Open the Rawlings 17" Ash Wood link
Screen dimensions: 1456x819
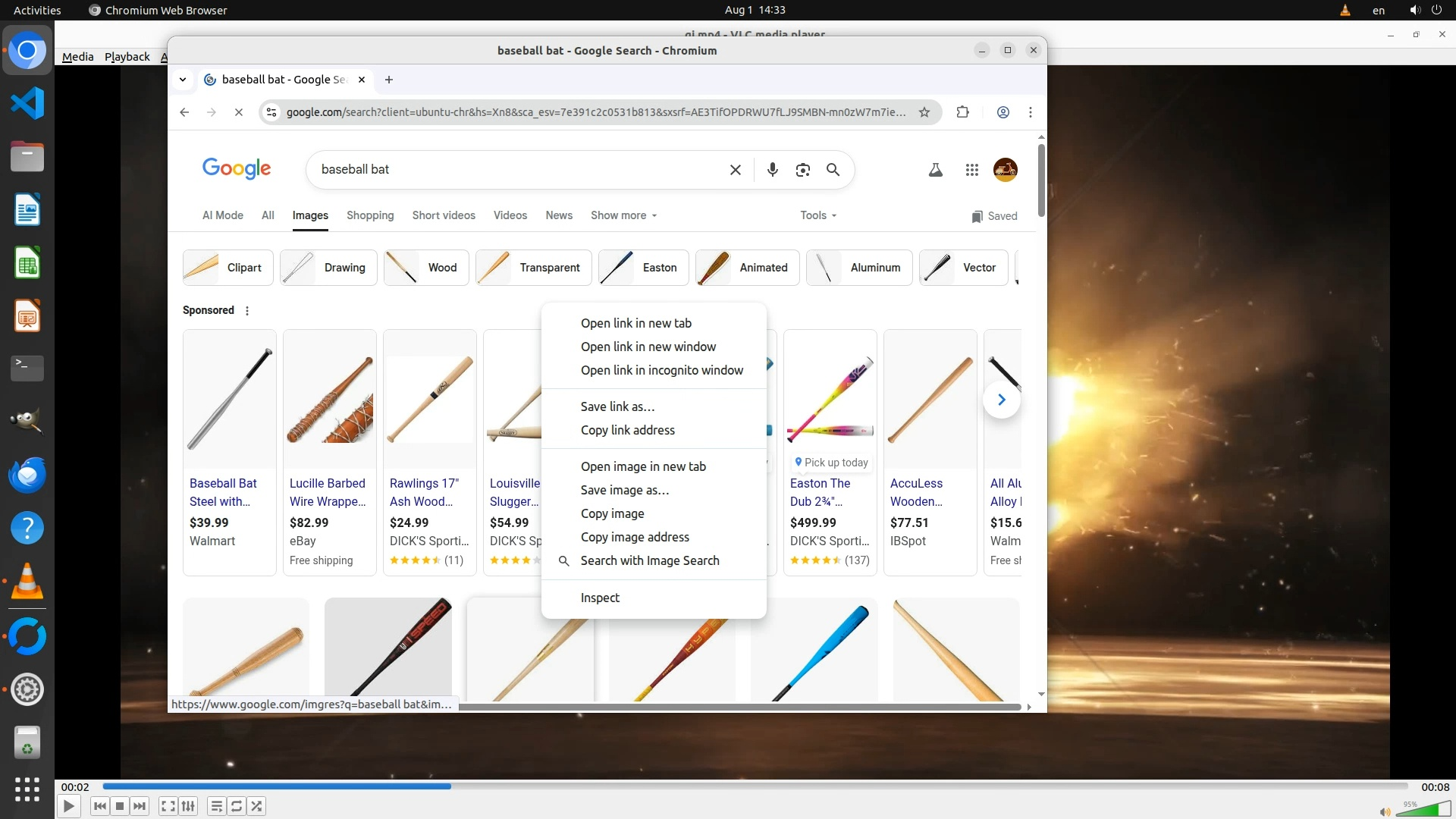[x=424, y=492]
